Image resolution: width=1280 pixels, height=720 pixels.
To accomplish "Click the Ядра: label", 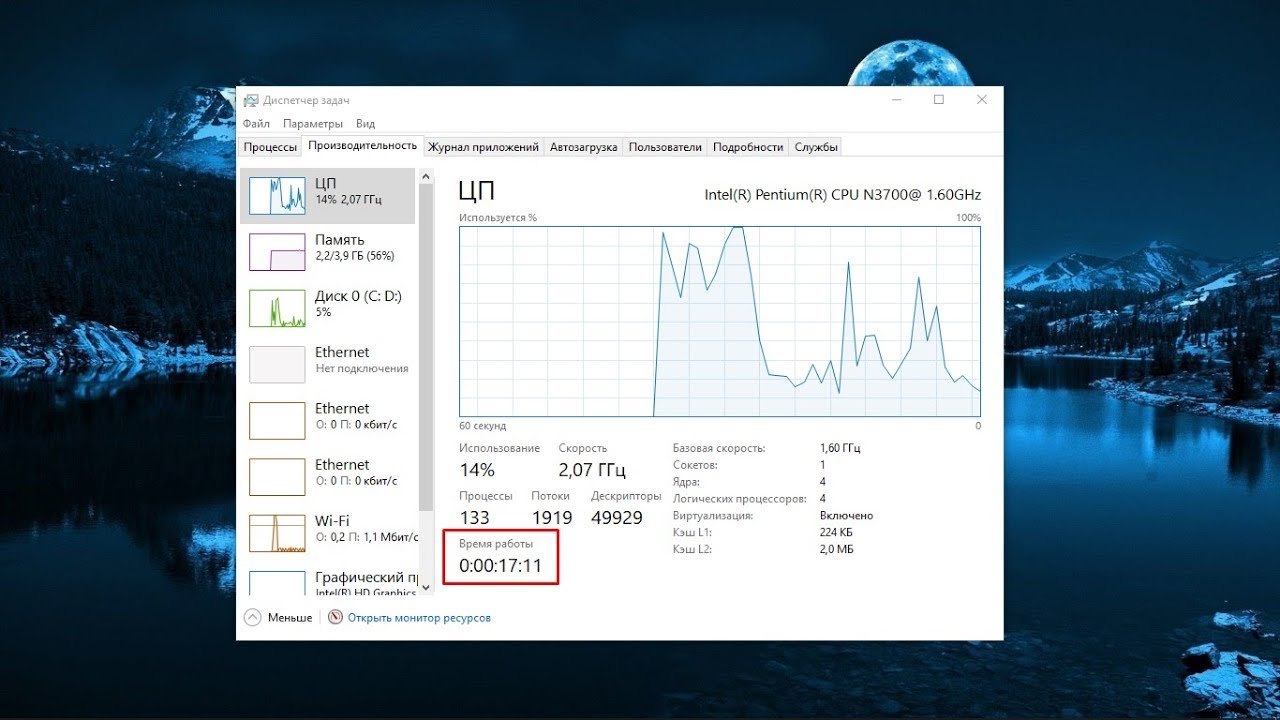I will [x=687, y=482].
